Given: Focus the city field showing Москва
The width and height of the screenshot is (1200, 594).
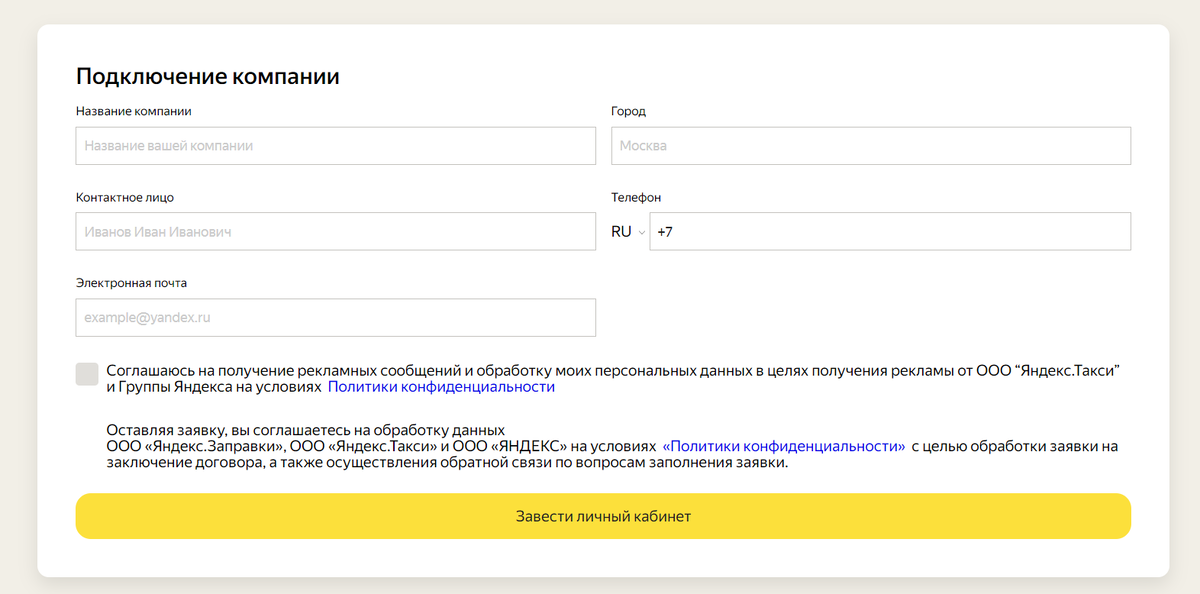Looking at the screenshot, I should tap(871, 145).
